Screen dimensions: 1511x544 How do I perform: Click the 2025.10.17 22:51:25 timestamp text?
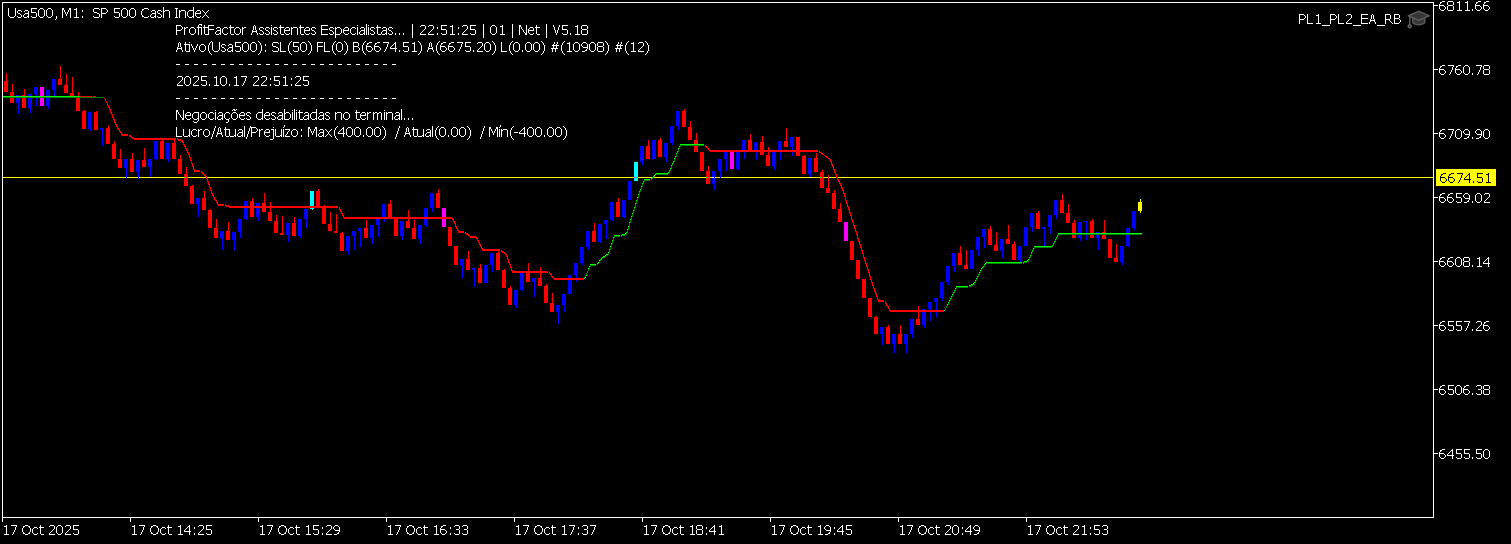click(242, 81)
